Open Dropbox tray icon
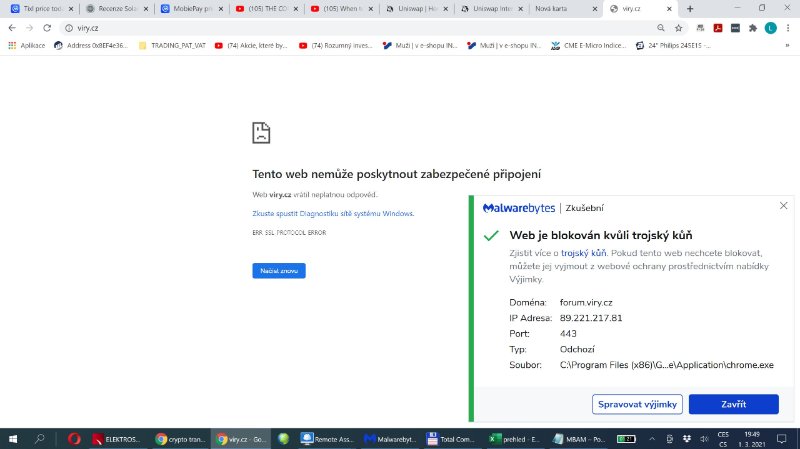This screenshot has height=449, width=800. tap(687, 439)
